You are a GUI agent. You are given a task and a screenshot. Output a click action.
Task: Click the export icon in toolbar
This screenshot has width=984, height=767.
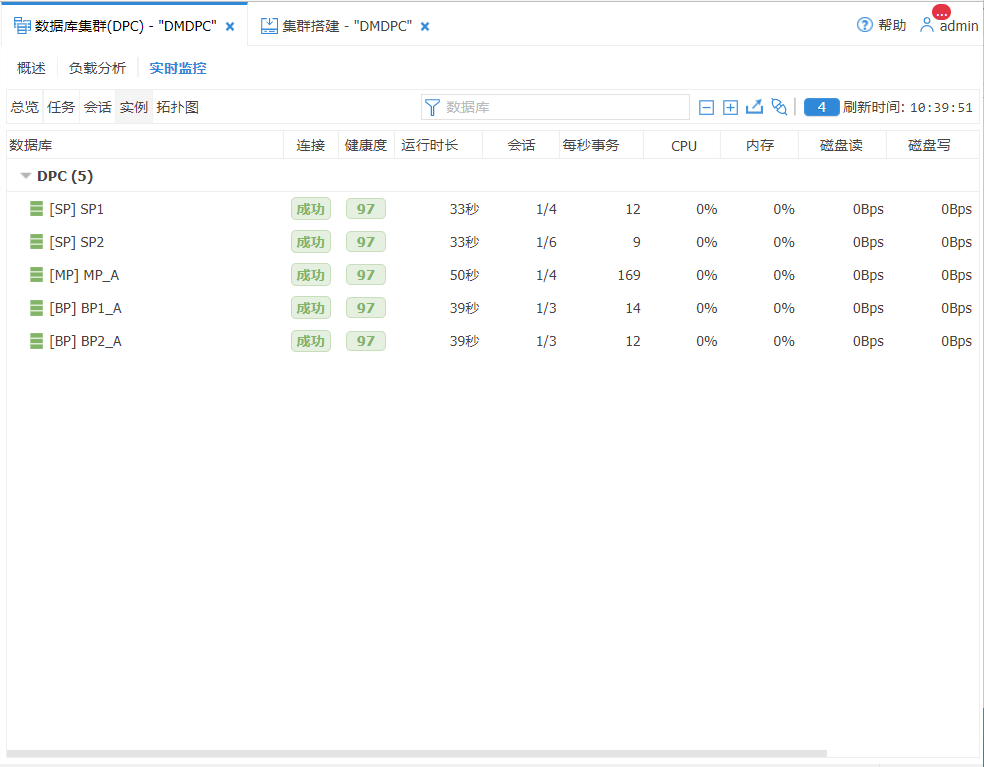tap(754, 107)
